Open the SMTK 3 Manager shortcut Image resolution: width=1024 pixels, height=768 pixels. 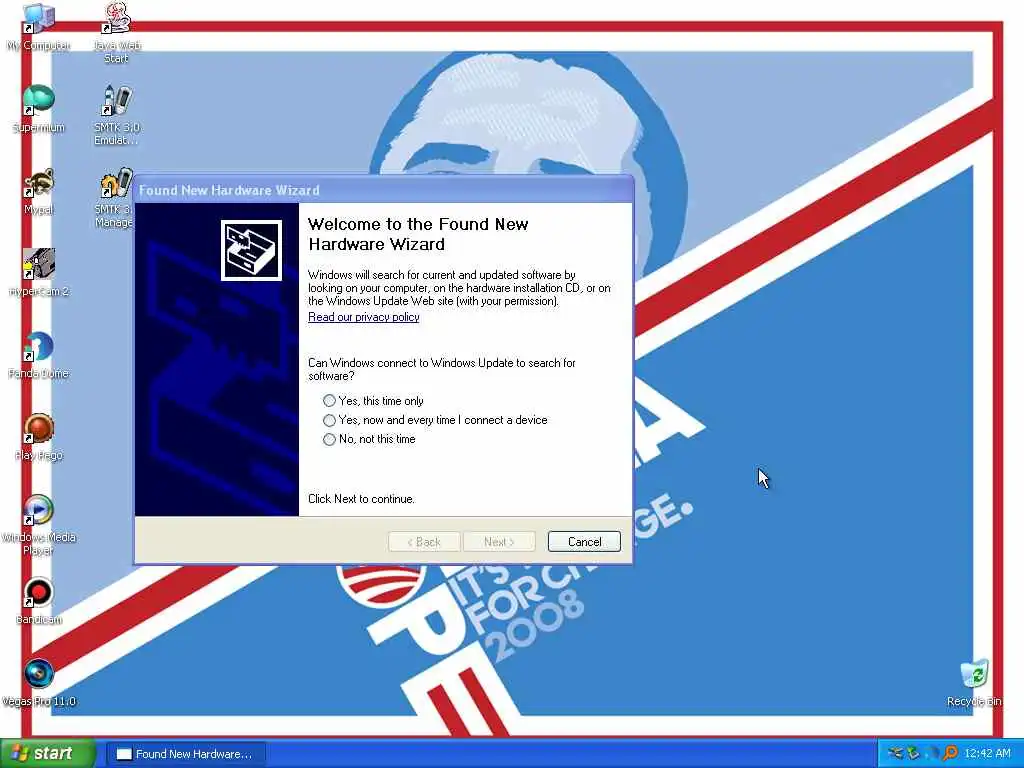(115, 197)
